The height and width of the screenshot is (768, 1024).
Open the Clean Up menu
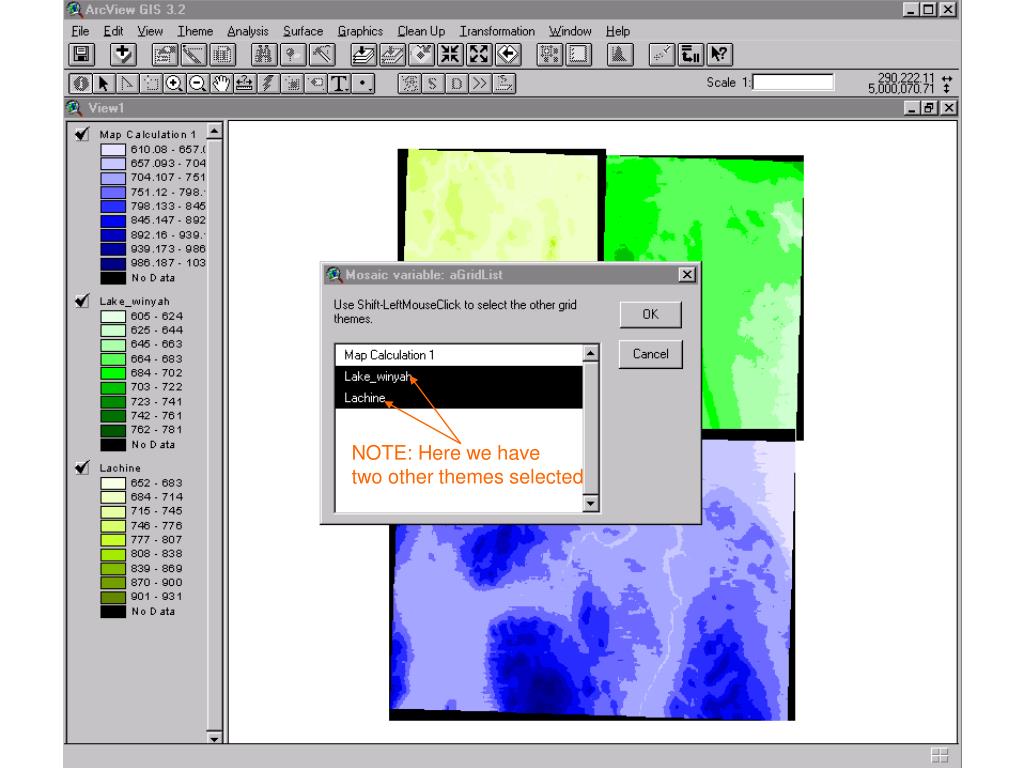421,31
